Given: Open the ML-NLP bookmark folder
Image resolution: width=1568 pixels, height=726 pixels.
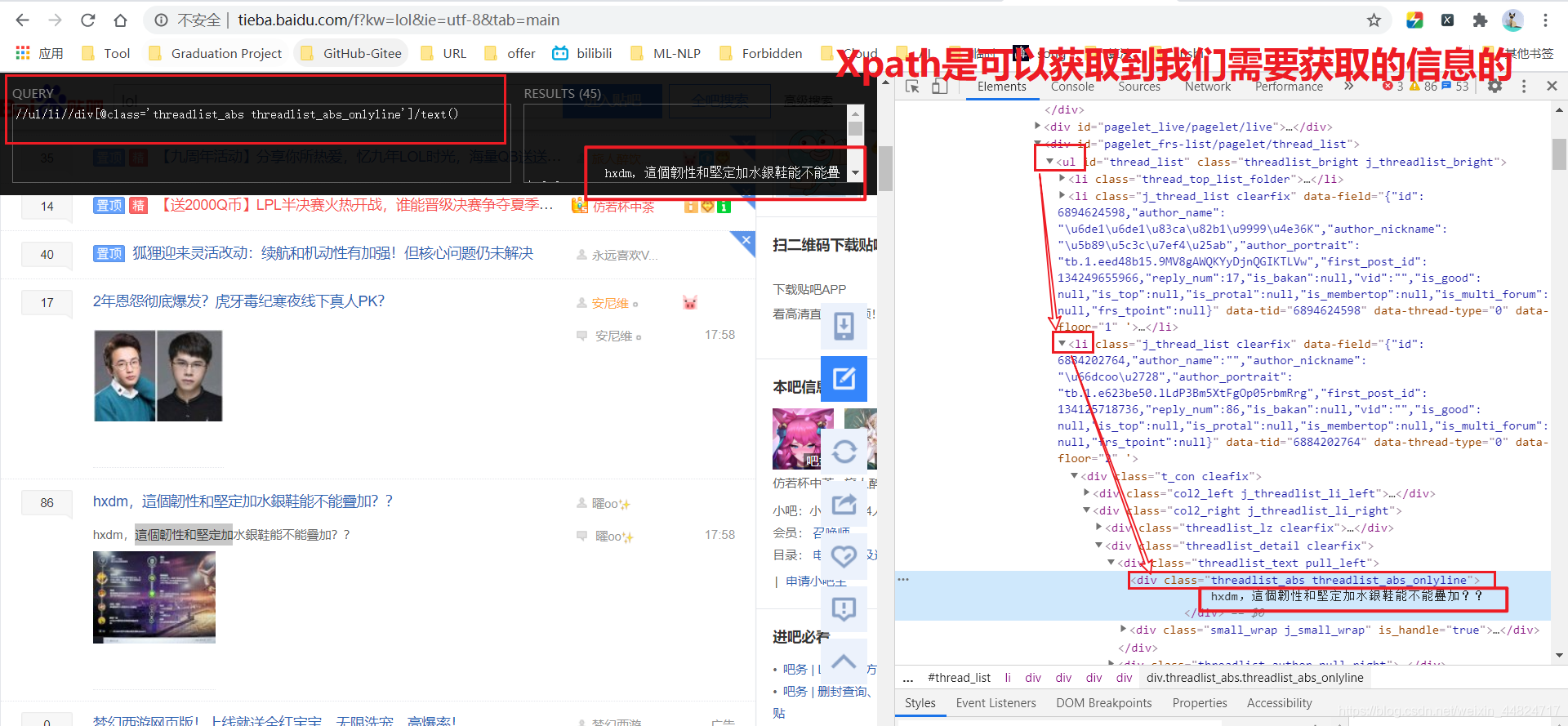Looking at the screenshot, I should (666, 53).
